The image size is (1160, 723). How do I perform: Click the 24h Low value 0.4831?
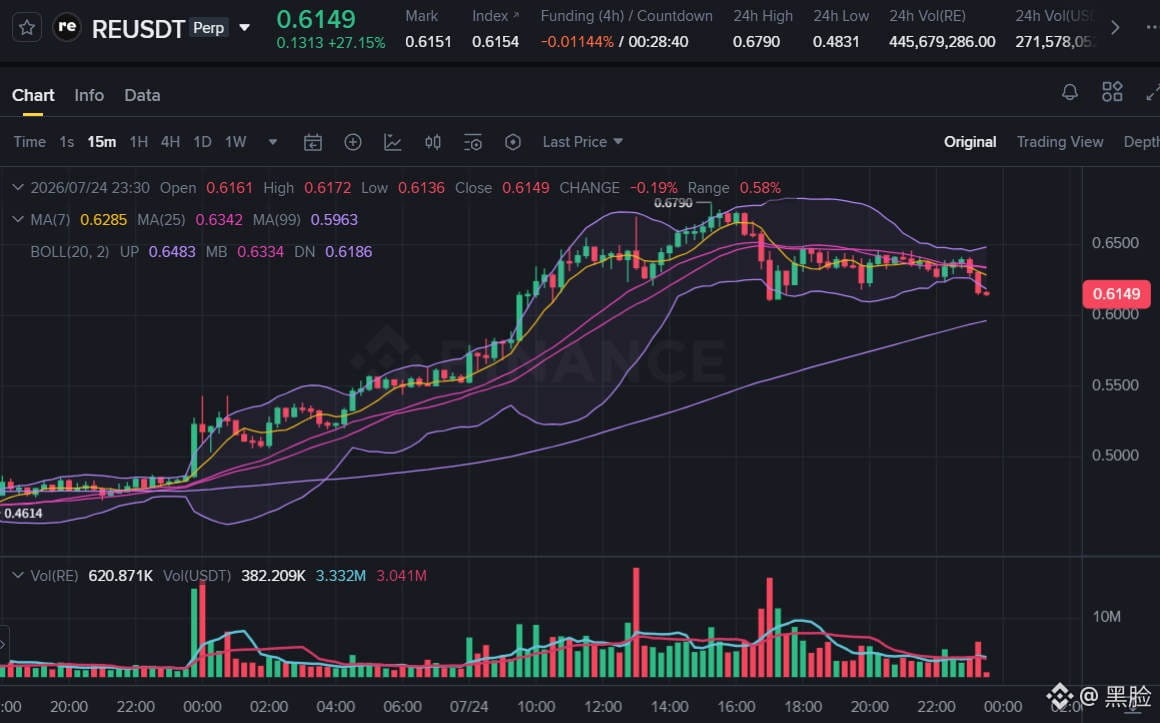[836, 42]
